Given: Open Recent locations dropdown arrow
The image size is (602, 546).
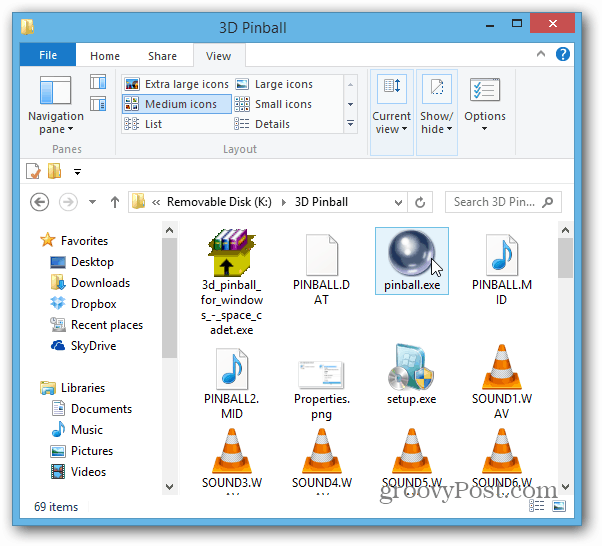Looking at the screenshot, I should pos(92,202).
